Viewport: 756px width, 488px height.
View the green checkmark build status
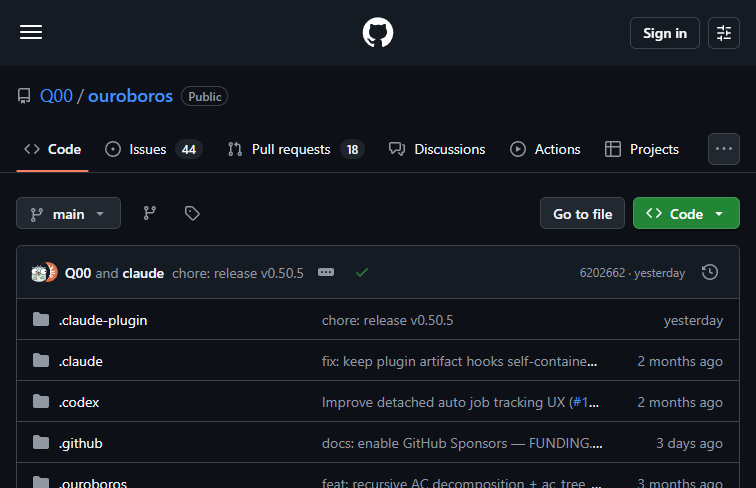tap(362, 272)
